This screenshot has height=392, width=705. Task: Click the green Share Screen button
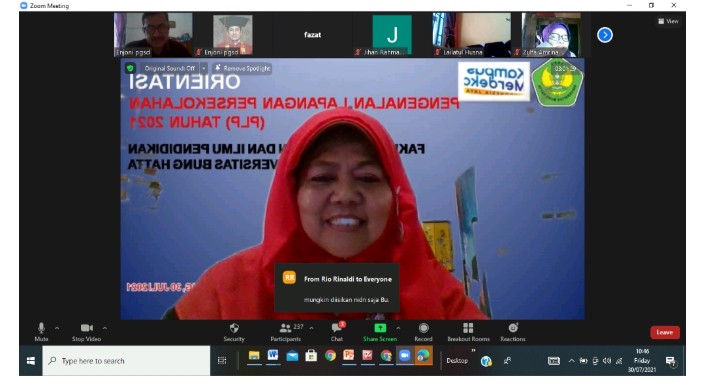coord(380,332)
